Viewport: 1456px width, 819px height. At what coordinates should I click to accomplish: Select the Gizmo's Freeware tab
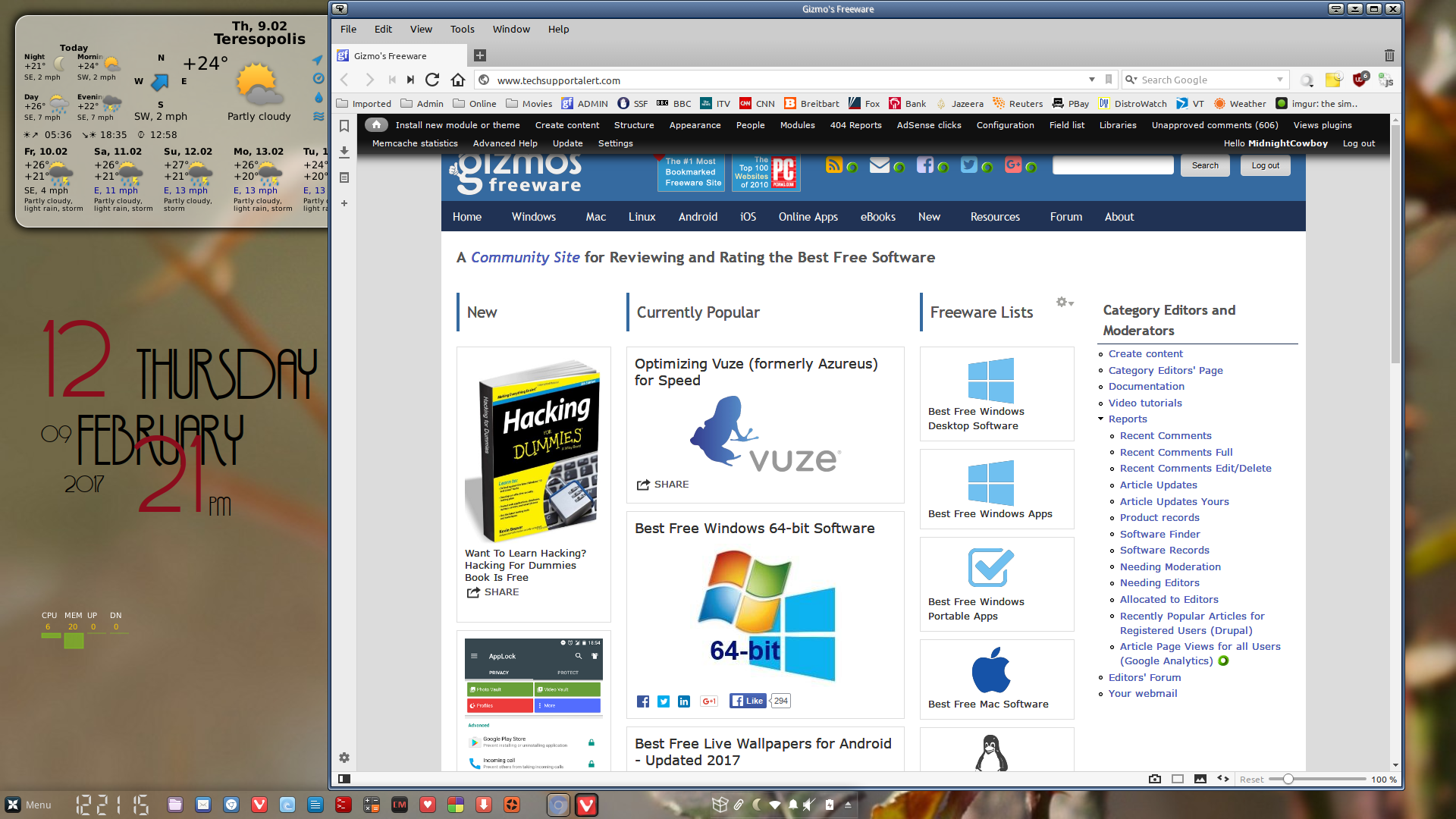coord(400,55)
